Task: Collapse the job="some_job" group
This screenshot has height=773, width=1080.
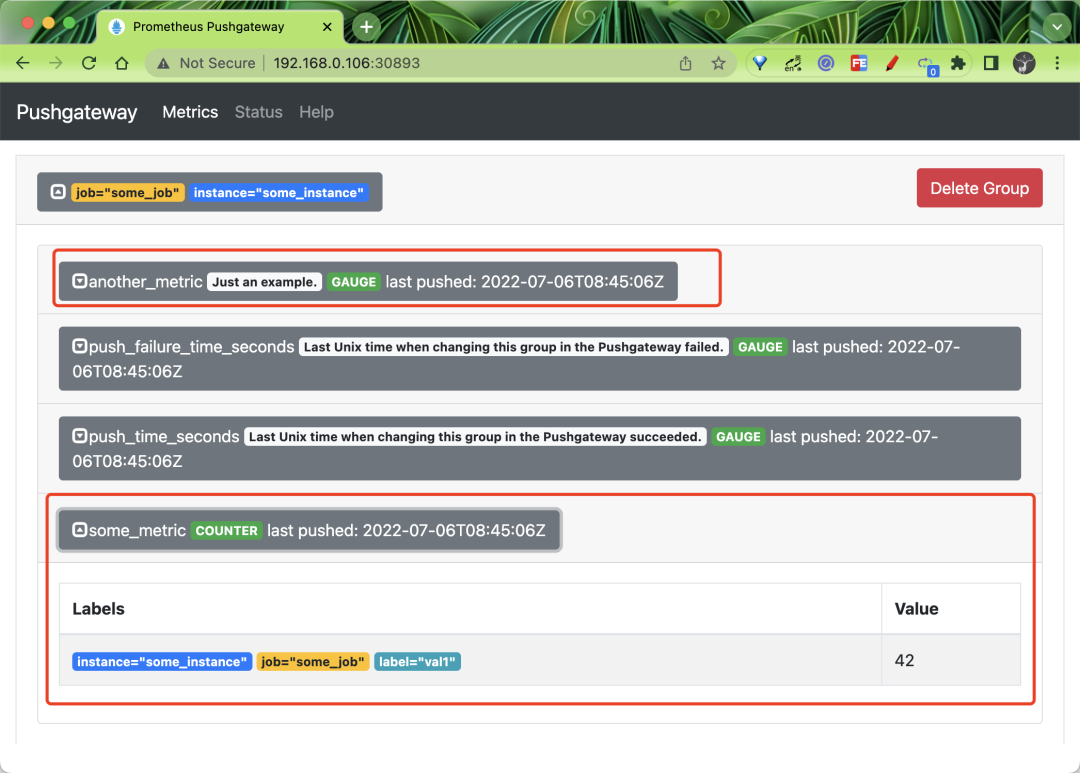Action: [x=58, y=192]
